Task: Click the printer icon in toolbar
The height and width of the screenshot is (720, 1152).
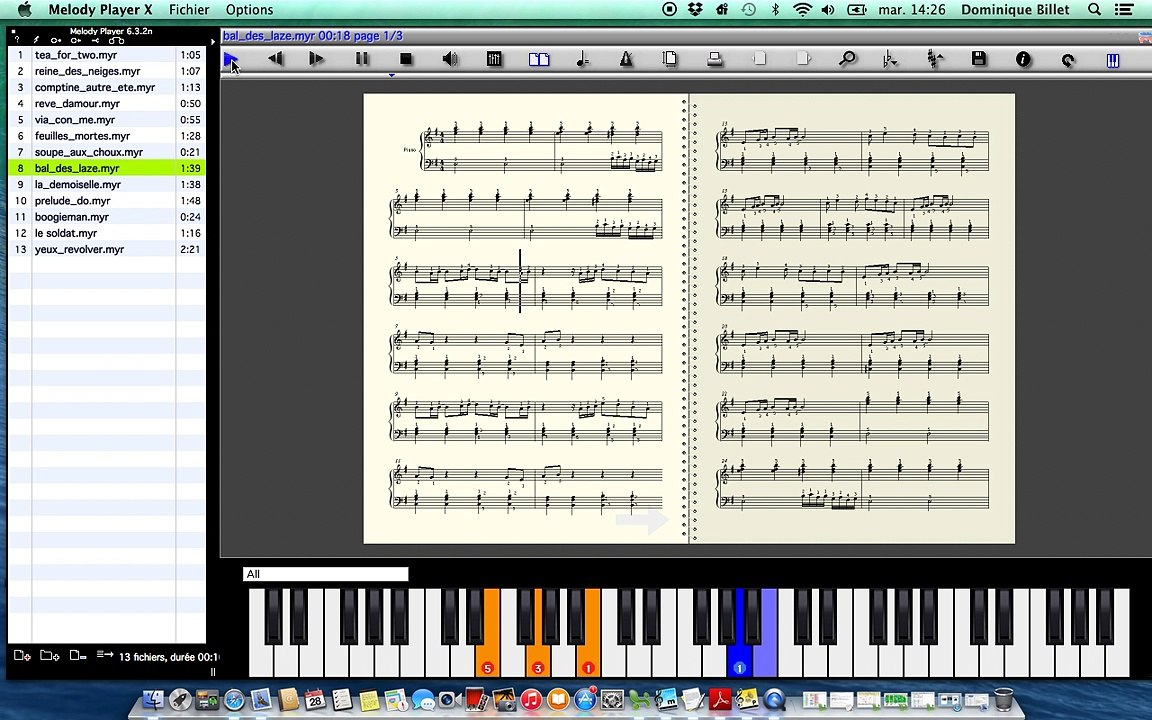Action: 715,60
